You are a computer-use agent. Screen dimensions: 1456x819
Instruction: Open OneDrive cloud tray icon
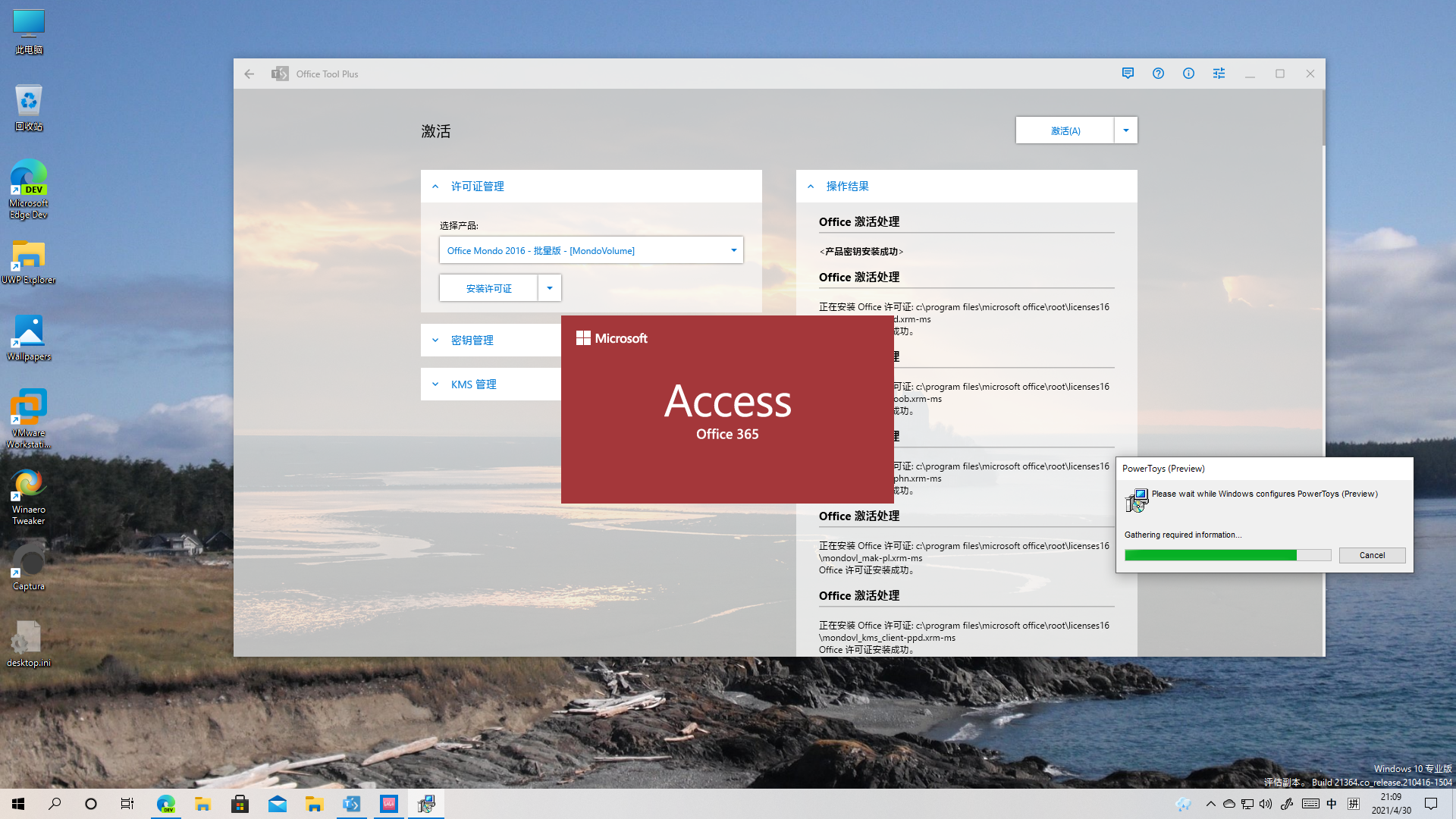[x=1229, y=804]
